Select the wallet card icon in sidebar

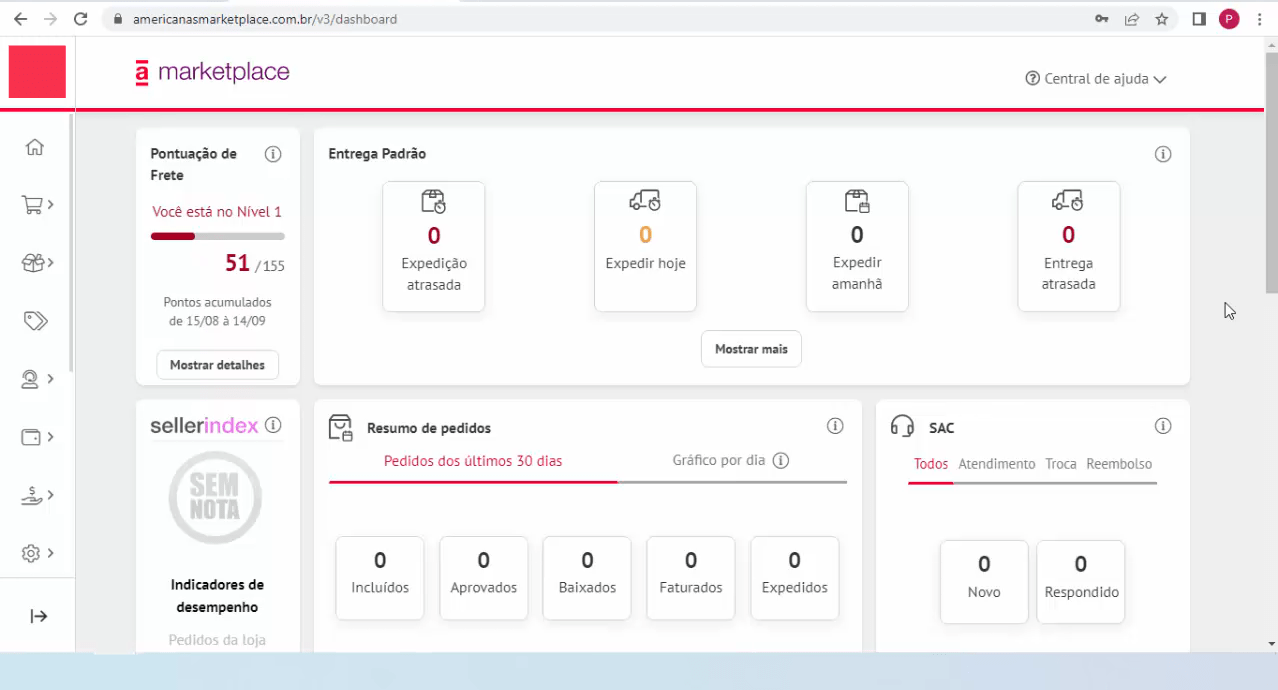click(32, 437)
